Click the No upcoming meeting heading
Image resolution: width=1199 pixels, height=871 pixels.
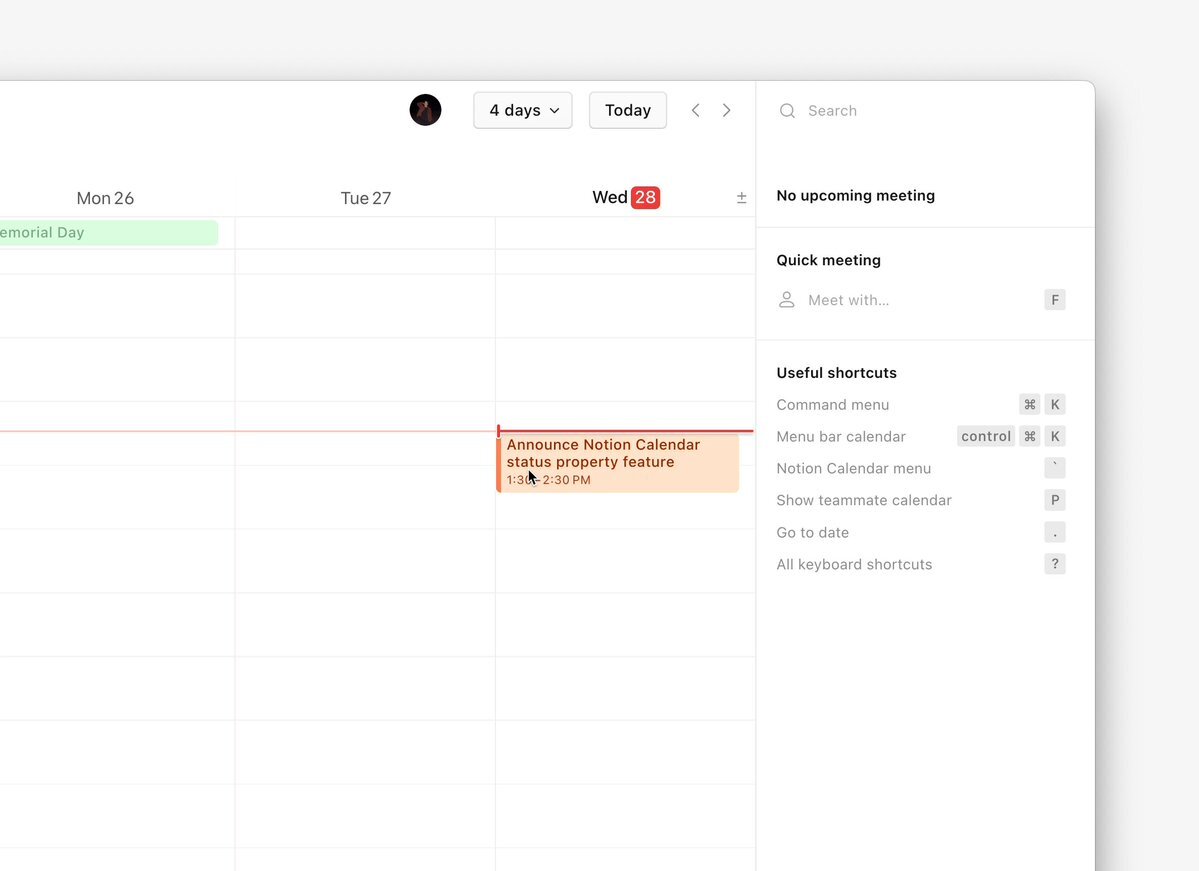(x=856, y=196)
